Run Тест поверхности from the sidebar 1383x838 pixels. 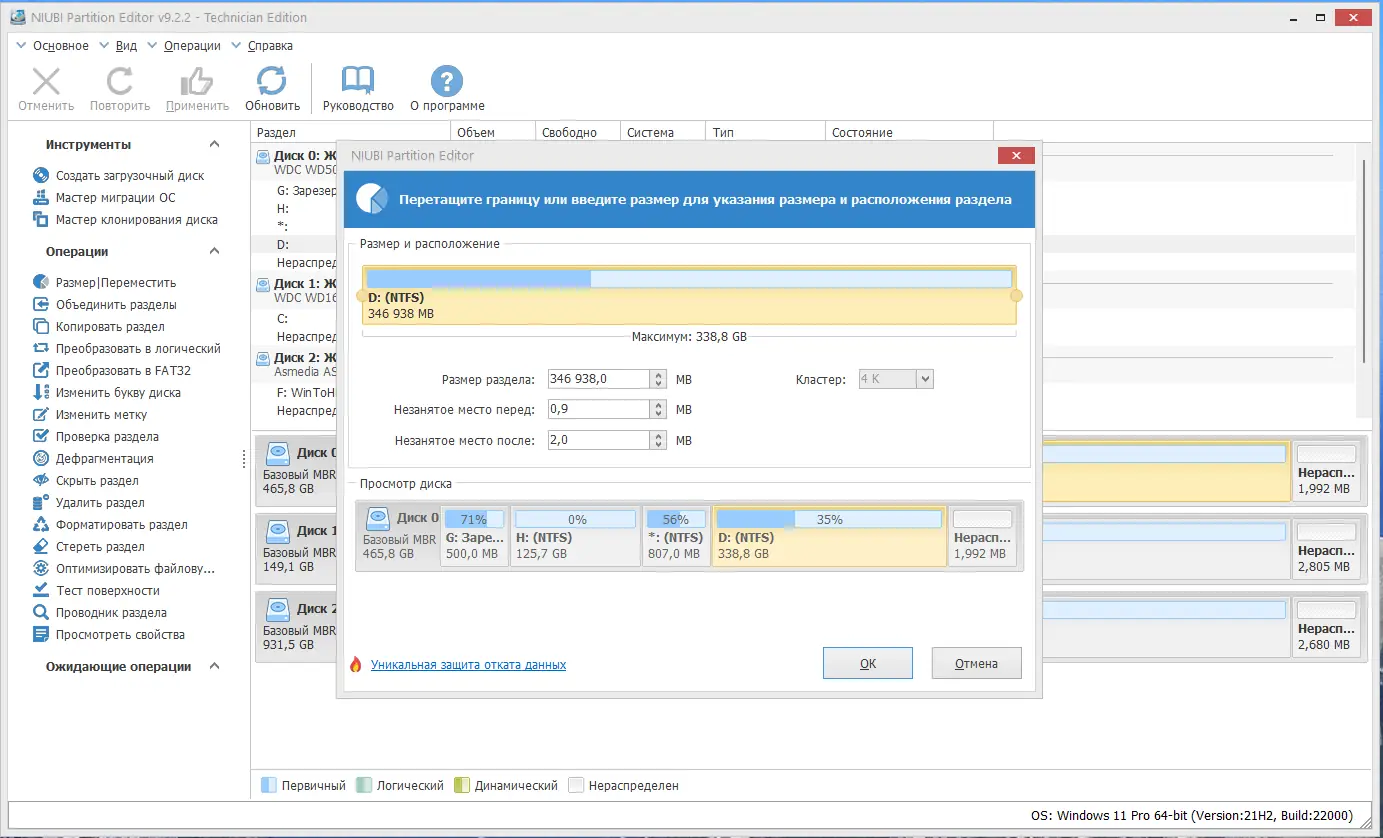point(107,591)
